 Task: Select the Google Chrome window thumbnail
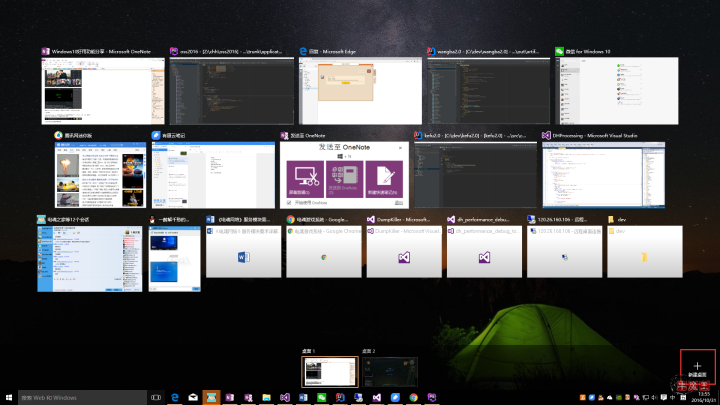(x=324, y=252)
